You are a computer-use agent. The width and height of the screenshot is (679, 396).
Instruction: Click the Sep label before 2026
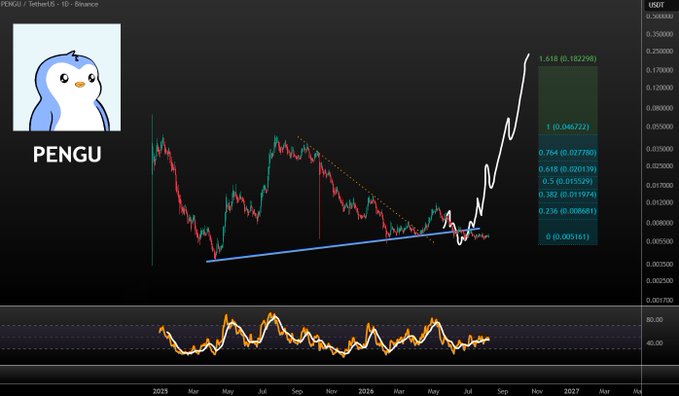(x=297, y=391)
